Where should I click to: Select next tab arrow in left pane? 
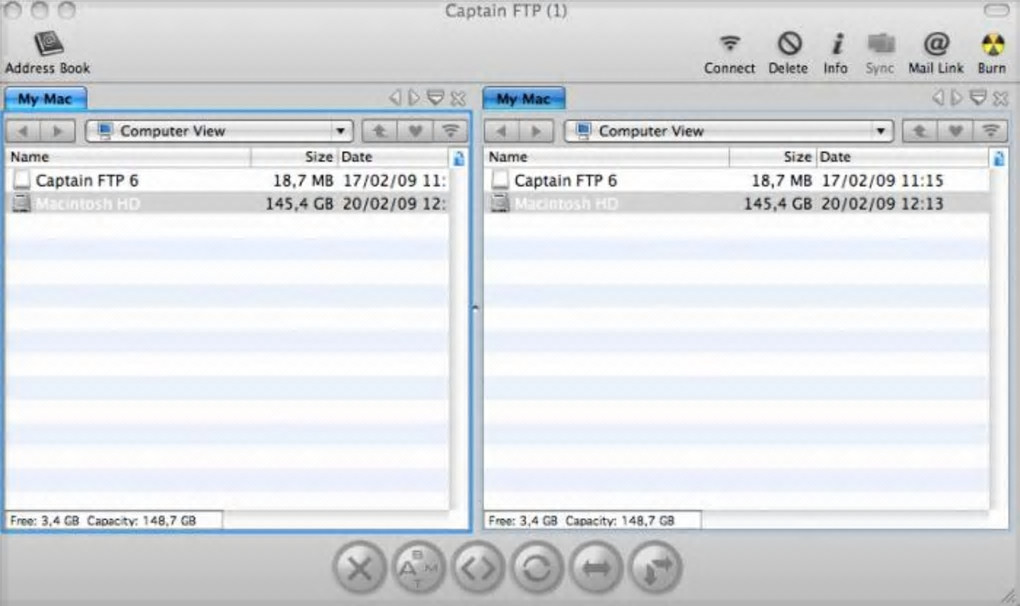(x=414, y=98)
